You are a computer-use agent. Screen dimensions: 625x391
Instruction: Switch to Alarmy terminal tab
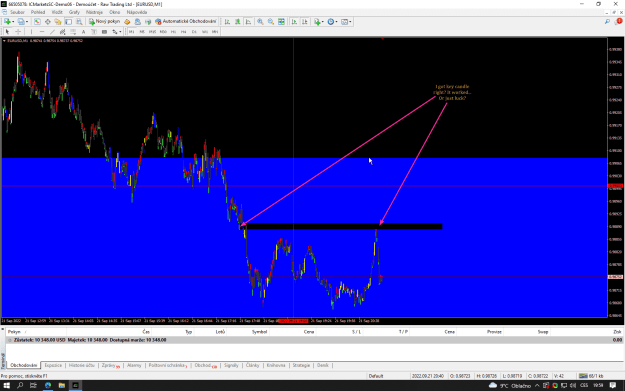click(134, 365)
